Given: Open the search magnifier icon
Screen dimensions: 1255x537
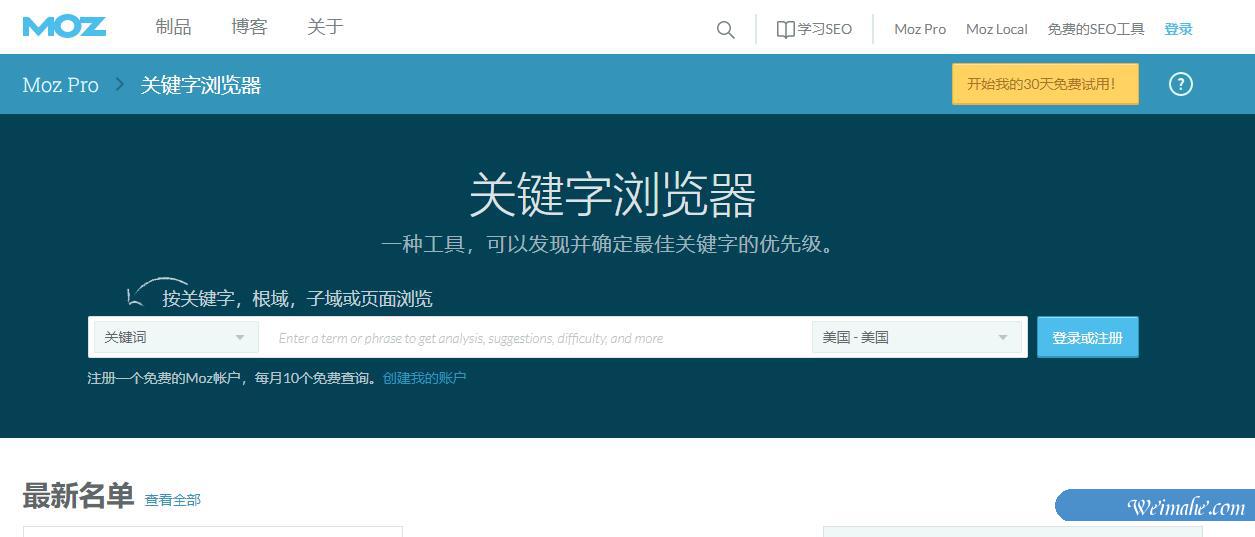Looking at the screenshot, I should coord(726,30).
